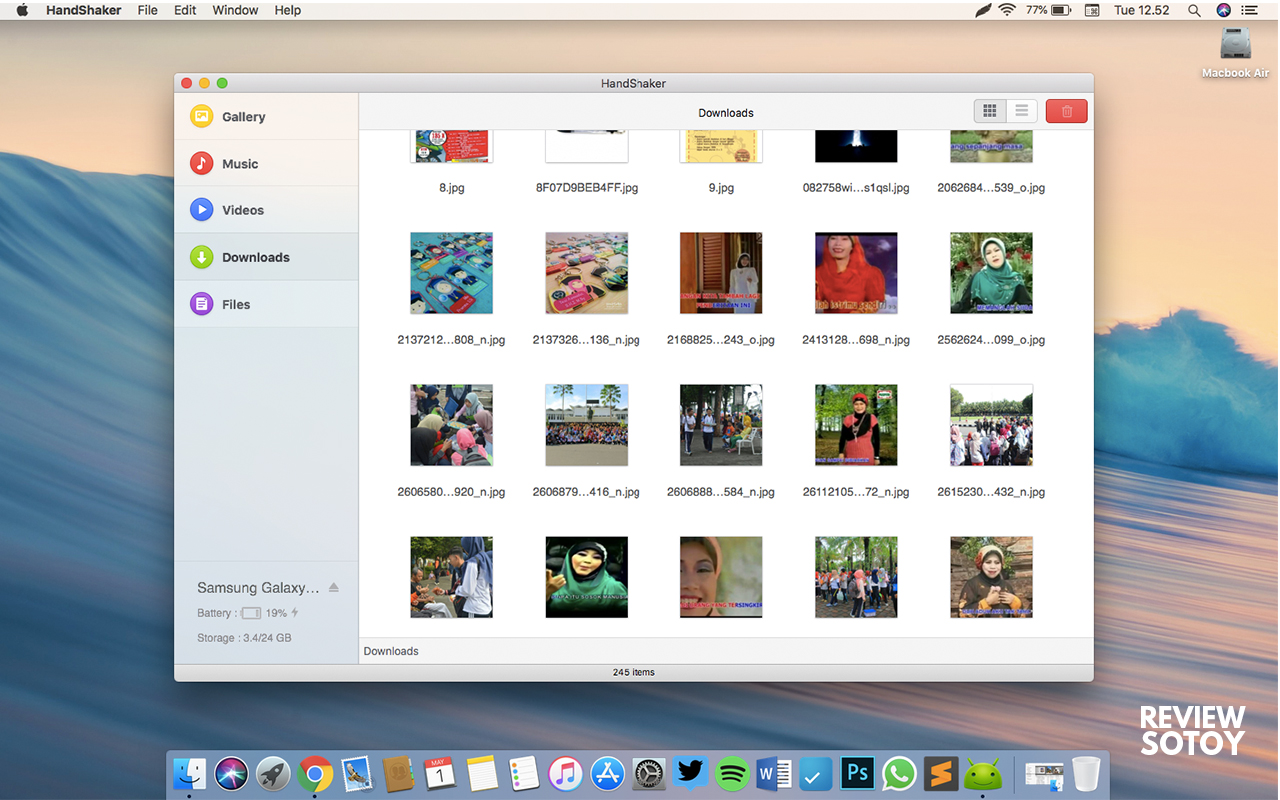Image resolution: width=1280 pixels, height=800 pixels.
Task: Open System Preferences from the dock
Action: pyautogui.click(x=649, y=774)
